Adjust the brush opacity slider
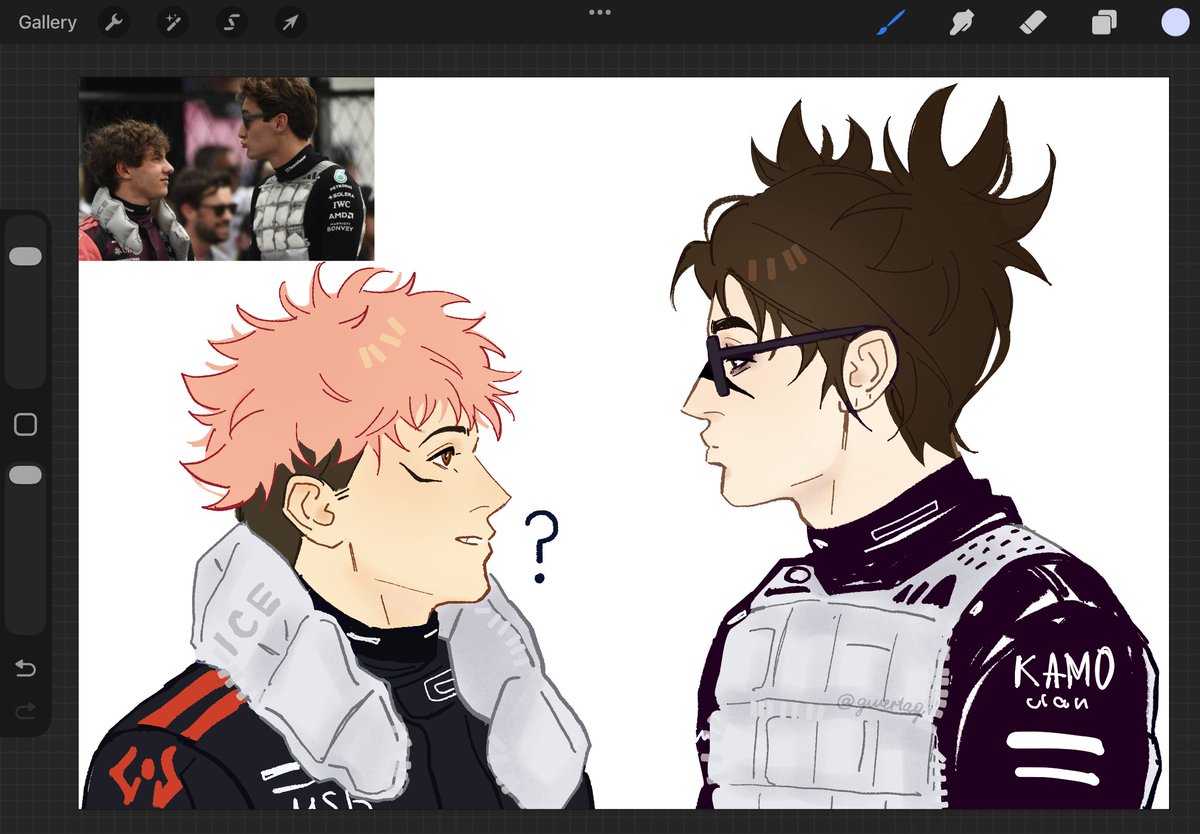The image size is (1200, 834). click(x=25, y=475)
